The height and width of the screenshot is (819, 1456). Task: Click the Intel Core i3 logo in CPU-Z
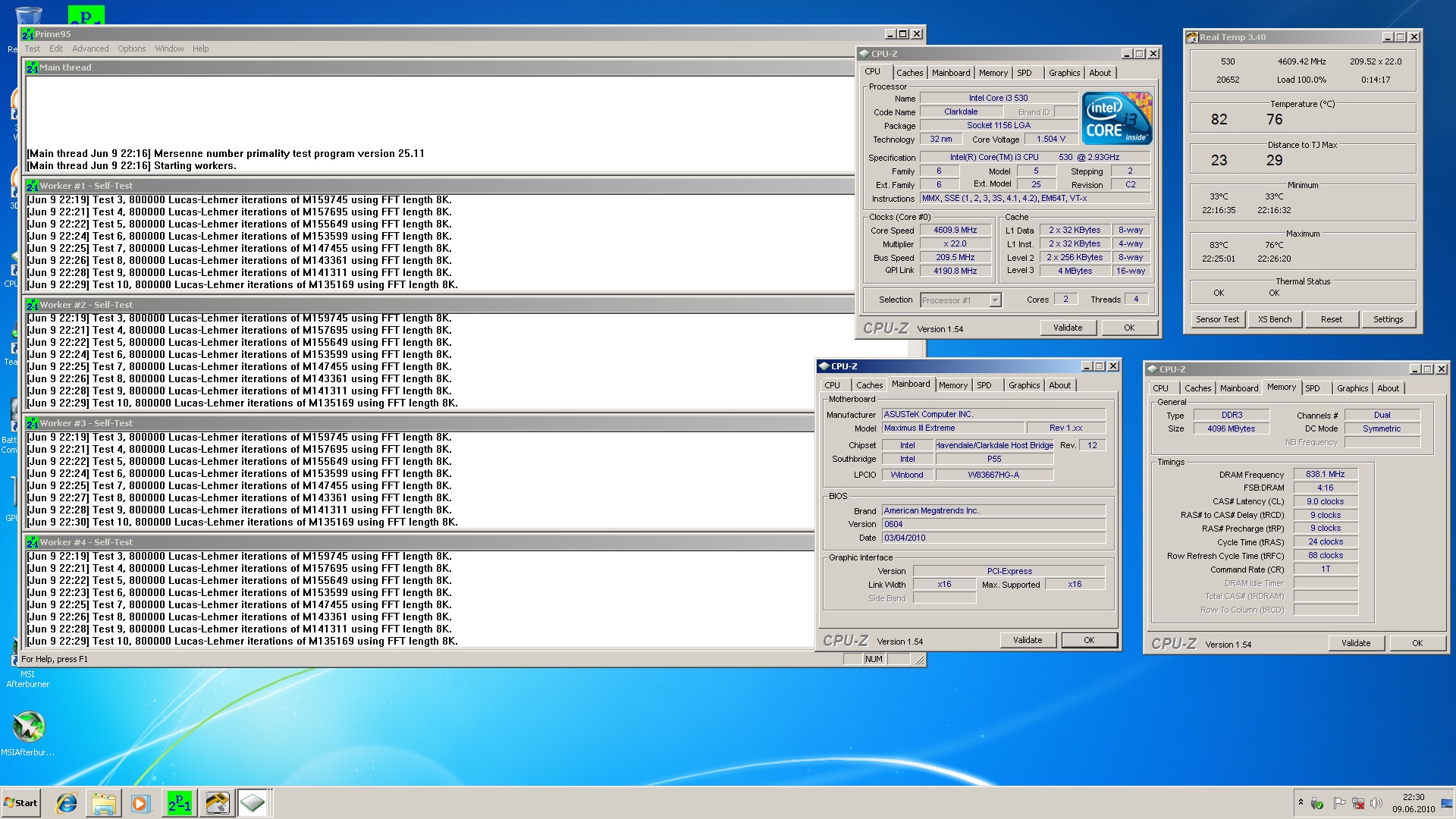pos(1117,118)
